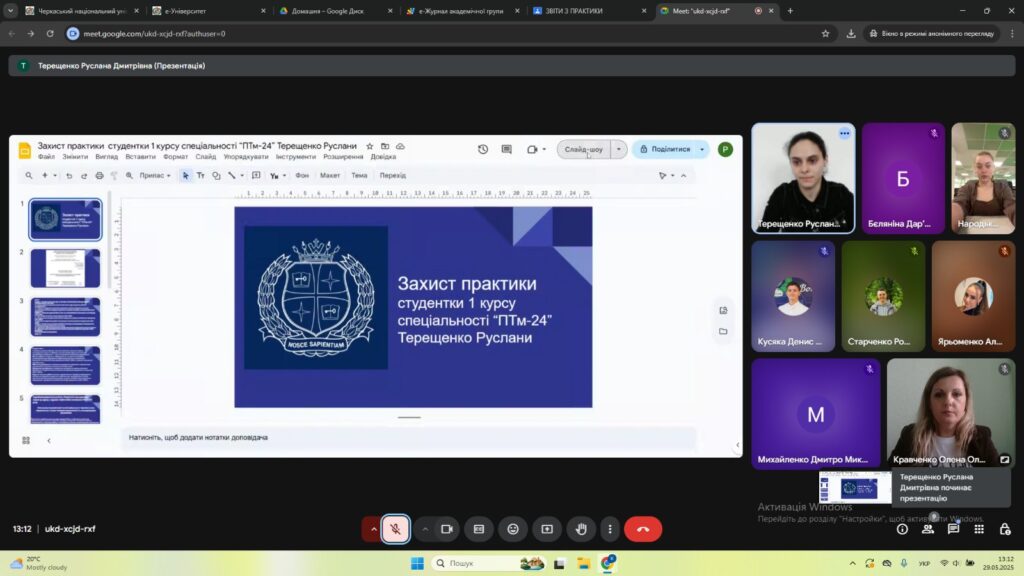Open host controls lock icon
The image size is (1024, 576).
[x=1005, y=529]
